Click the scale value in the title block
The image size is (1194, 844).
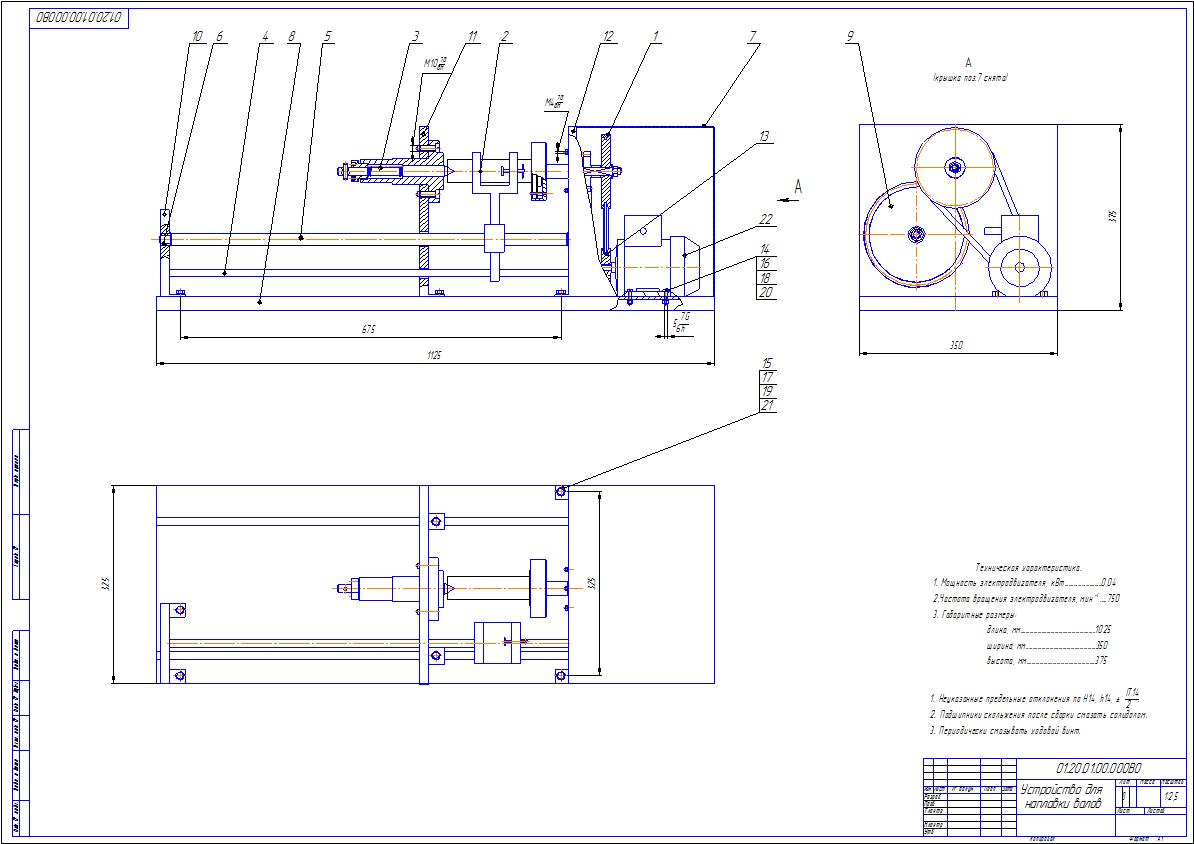[1171, 796]
